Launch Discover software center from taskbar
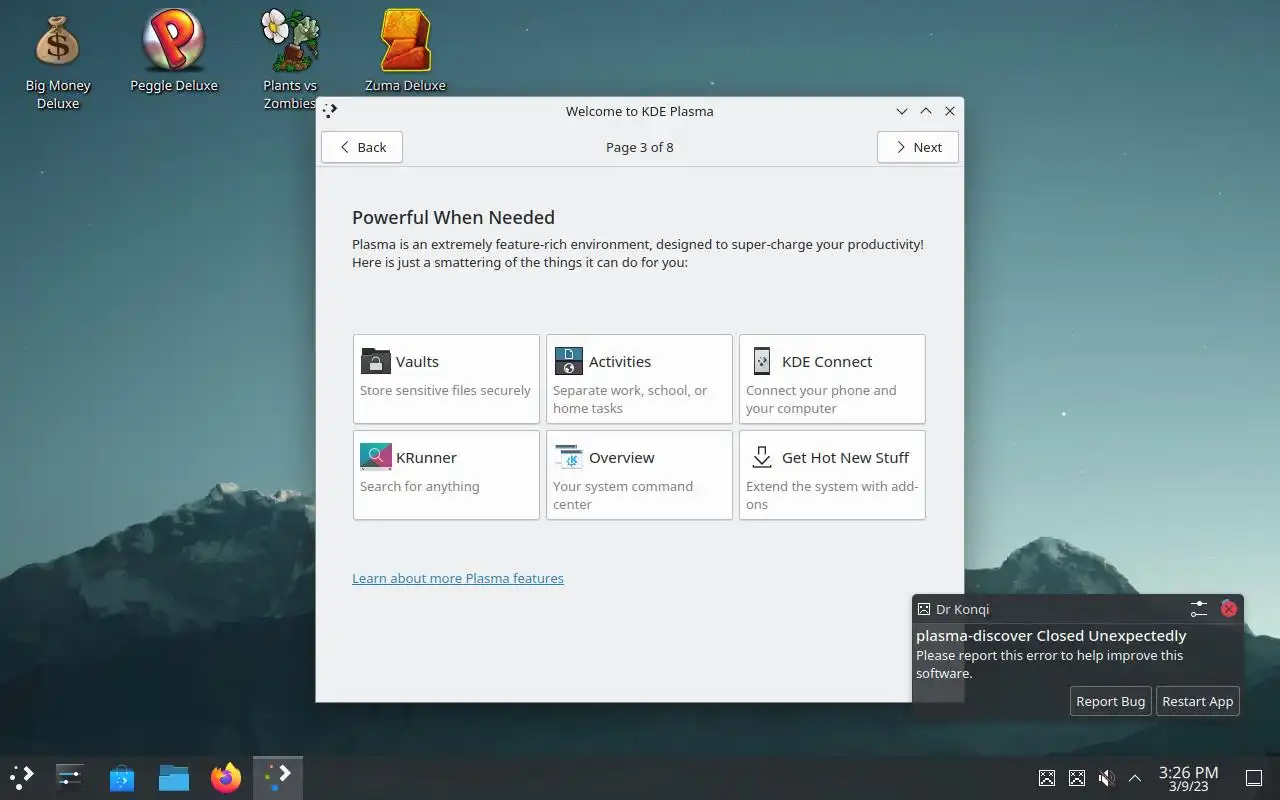The height and width of the screenshot is (800, 1280). point(122,777)
